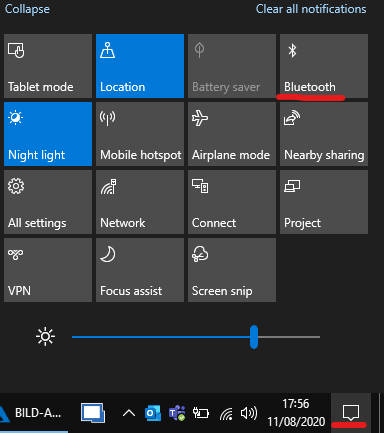This screenshot has height=433, width=384.
Task: Toggle Nearby sharing tile
Action: click(x=324, y=134)
